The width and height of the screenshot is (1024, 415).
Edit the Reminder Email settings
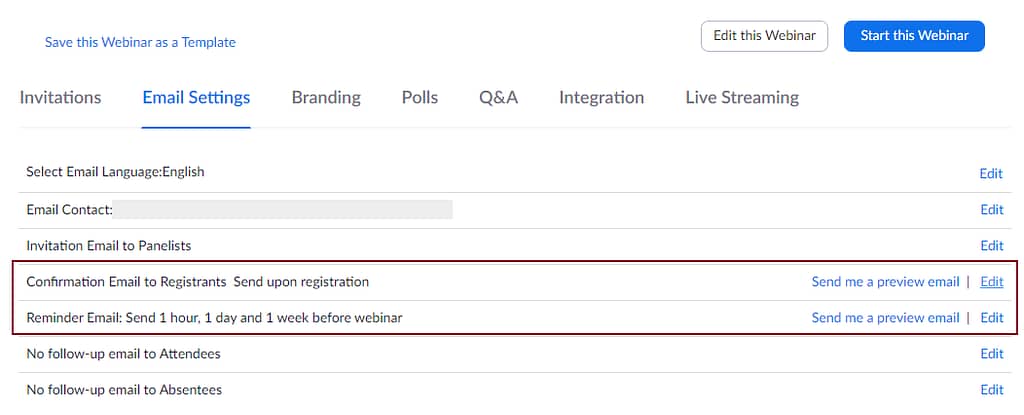[x=991, y=318]
